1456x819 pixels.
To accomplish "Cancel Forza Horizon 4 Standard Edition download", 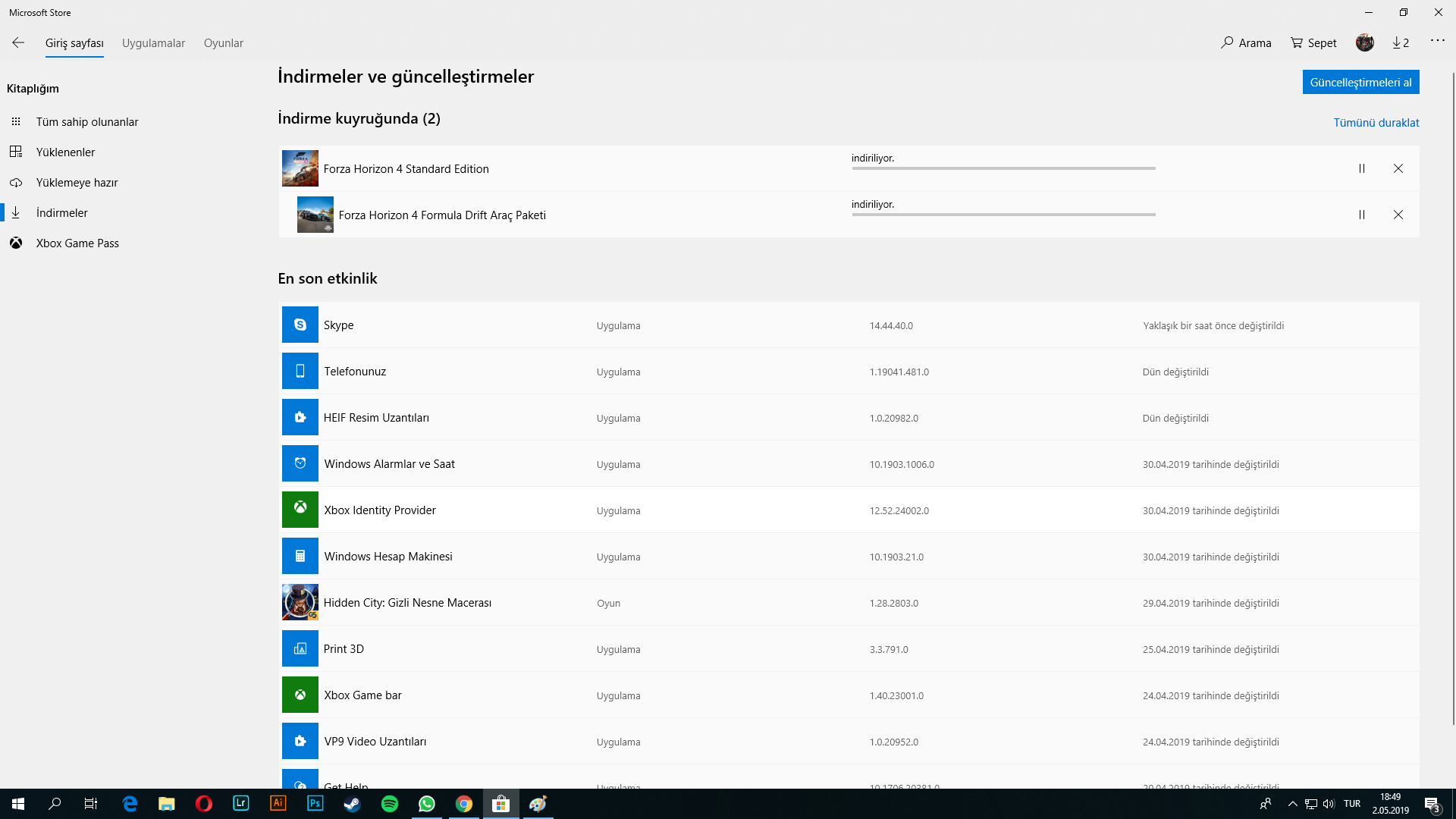I will [1398, 168].
